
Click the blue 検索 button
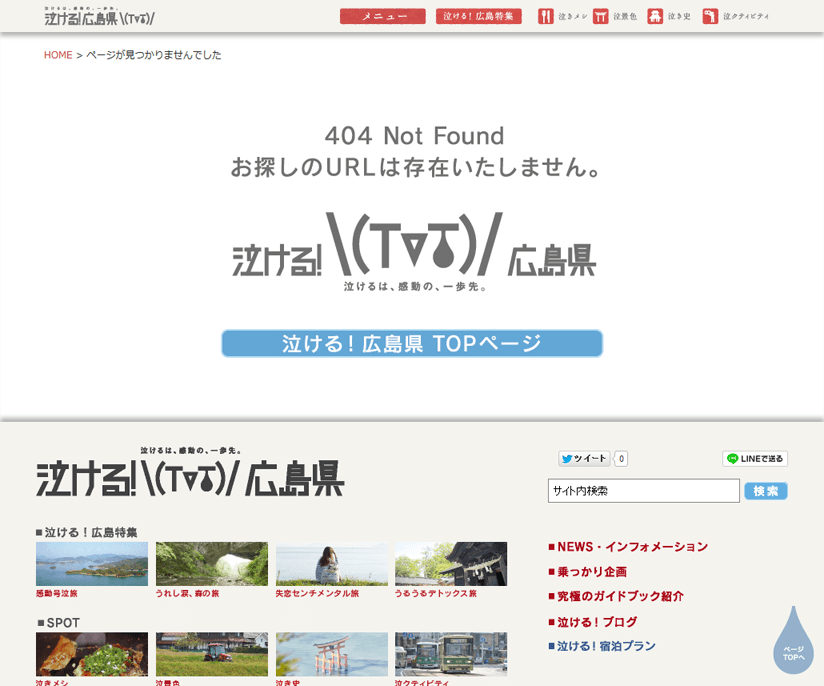[x=766, y=491]
